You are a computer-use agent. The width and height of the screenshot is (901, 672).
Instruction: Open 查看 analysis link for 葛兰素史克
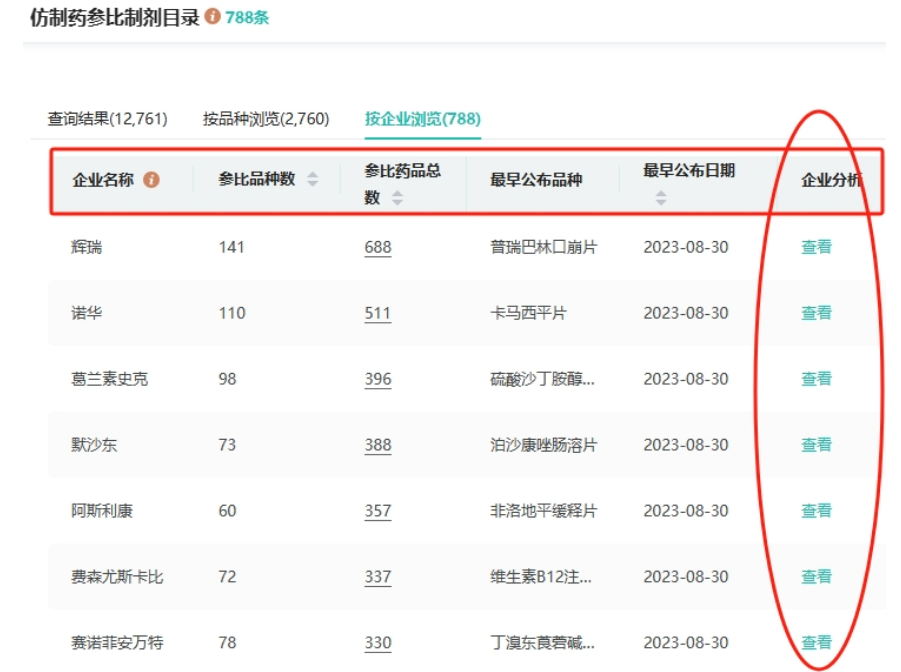pyautogui.click(x=817, y=379)
